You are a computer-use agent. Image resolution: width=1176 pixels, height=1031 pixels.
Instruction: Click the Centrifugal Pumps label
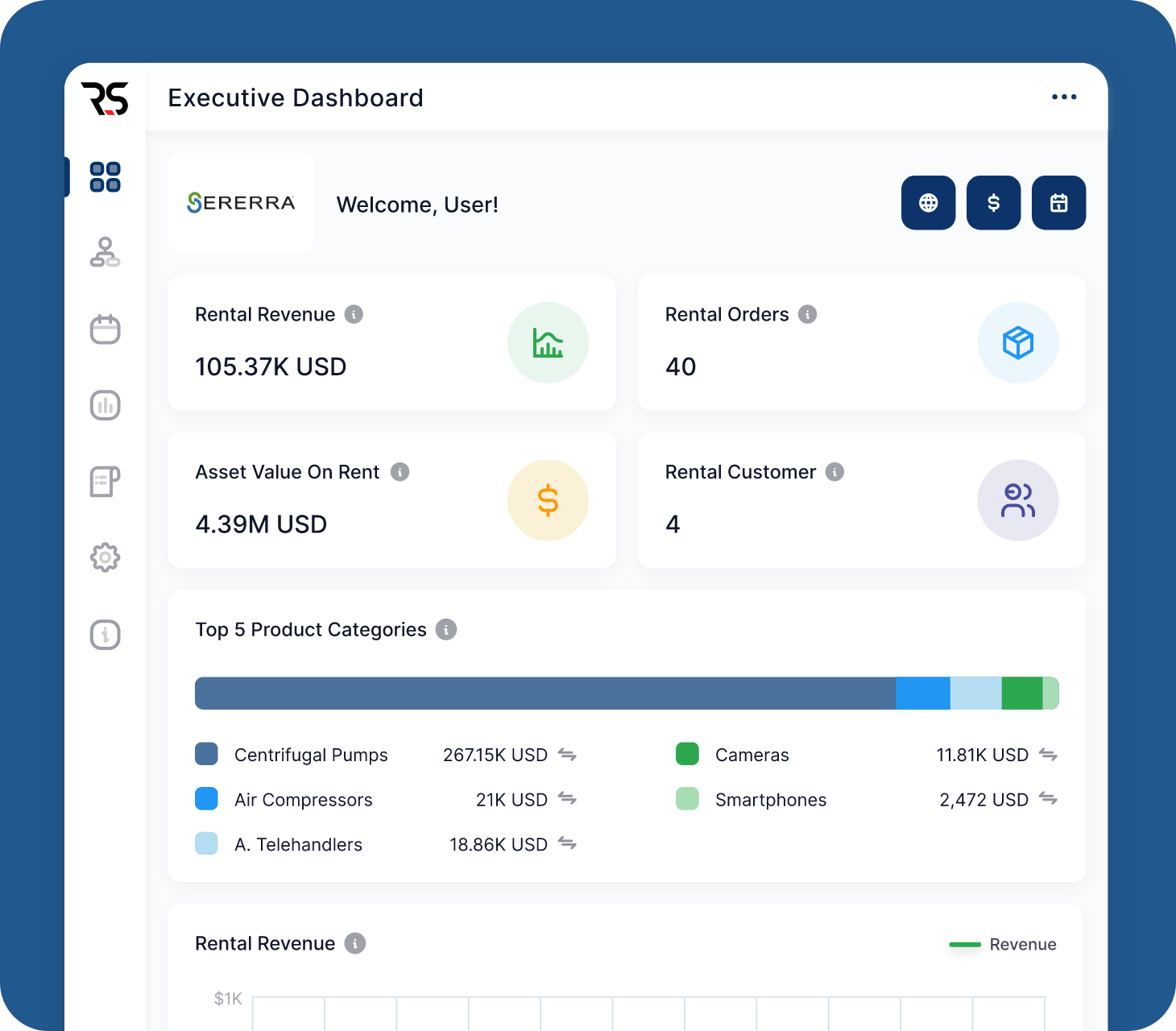click(x=311, y=755)
